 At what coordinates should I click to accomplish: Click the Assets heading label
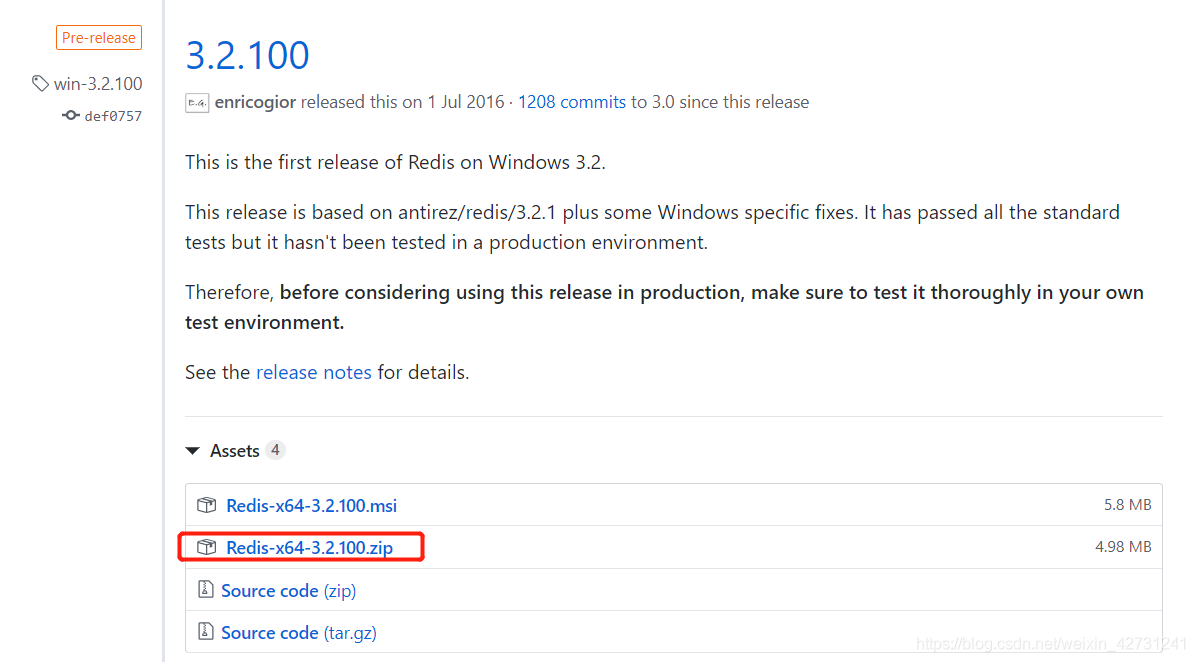click(235, 451)
